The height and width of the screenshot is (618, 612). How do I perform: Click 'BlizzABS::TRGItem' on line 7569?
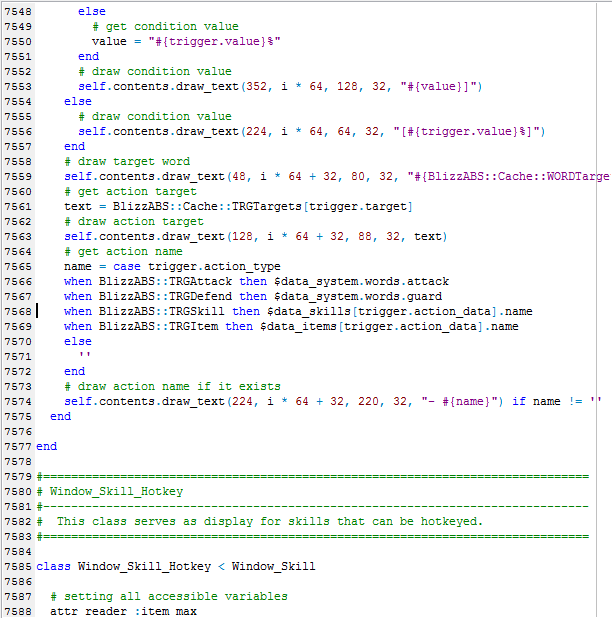click(x=158, y=326)
